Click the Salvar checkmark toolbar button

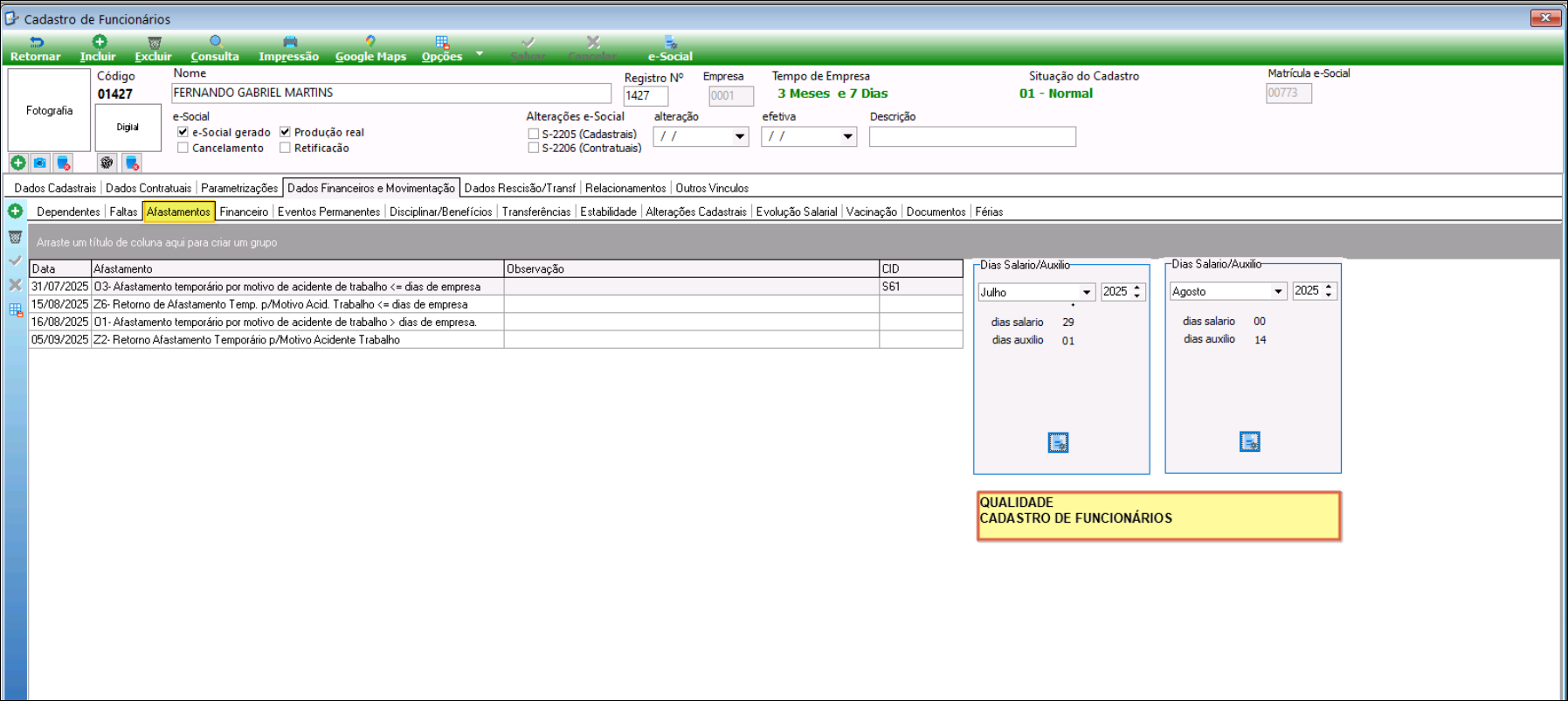(x=528, y=49)
